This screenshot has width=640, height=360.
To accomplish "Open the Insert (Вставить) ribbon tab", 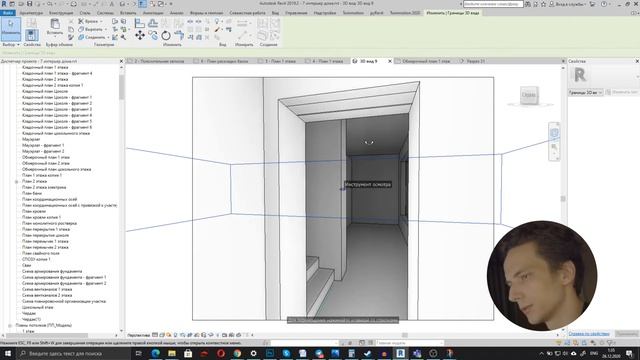I will (128, 13).
